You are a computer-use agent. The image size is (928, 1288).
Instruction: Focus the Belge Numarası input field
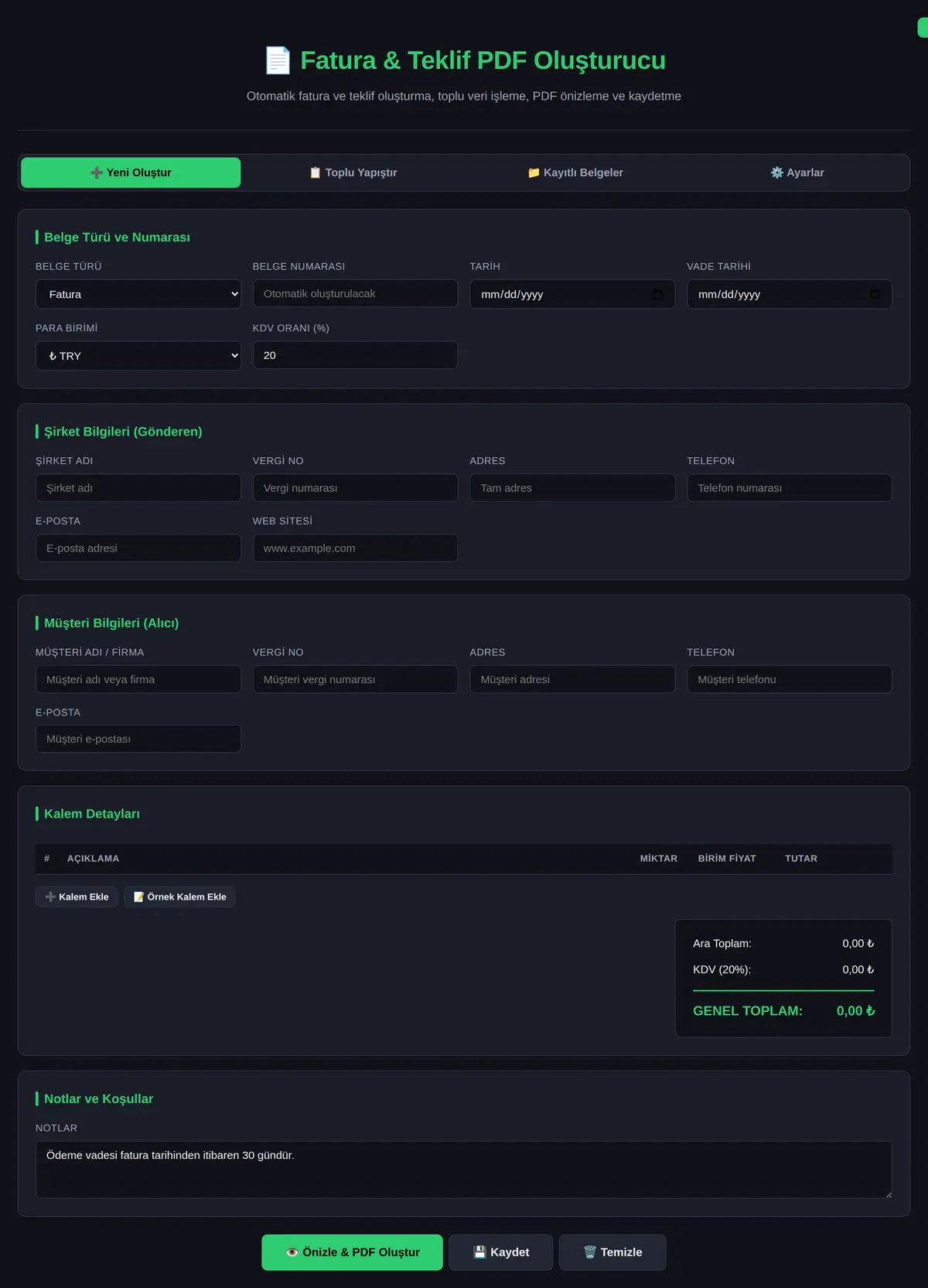(x=355, y=293)
